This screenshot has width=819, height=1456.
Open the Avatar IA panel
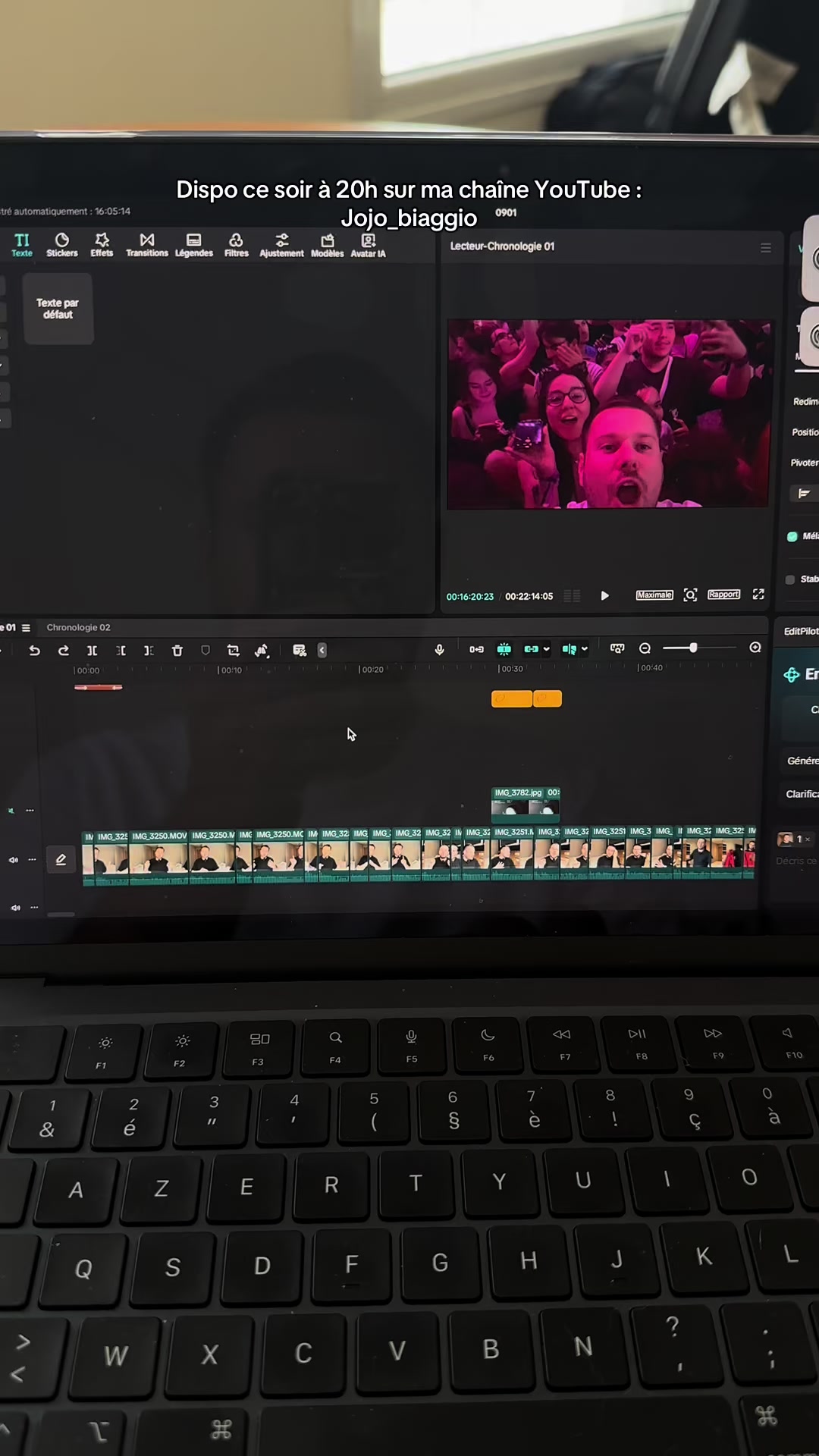(x=368, y=245)
